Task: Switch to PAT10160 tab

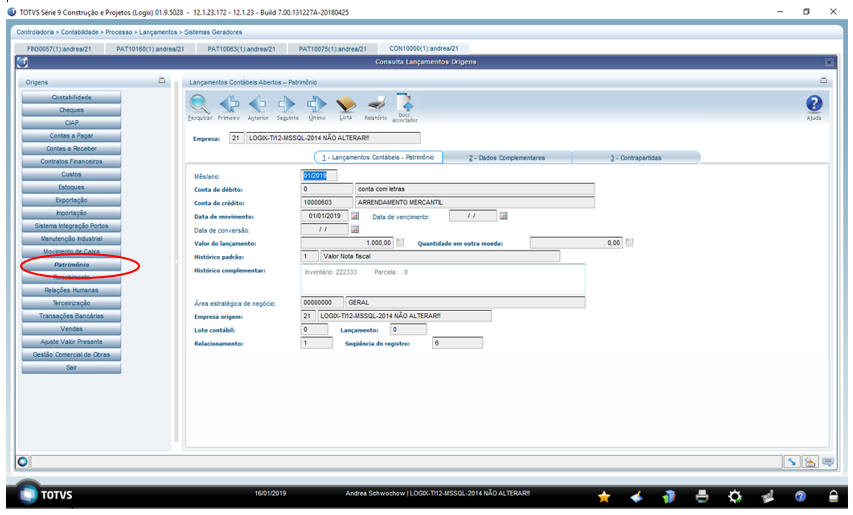Action: (150, 49)
